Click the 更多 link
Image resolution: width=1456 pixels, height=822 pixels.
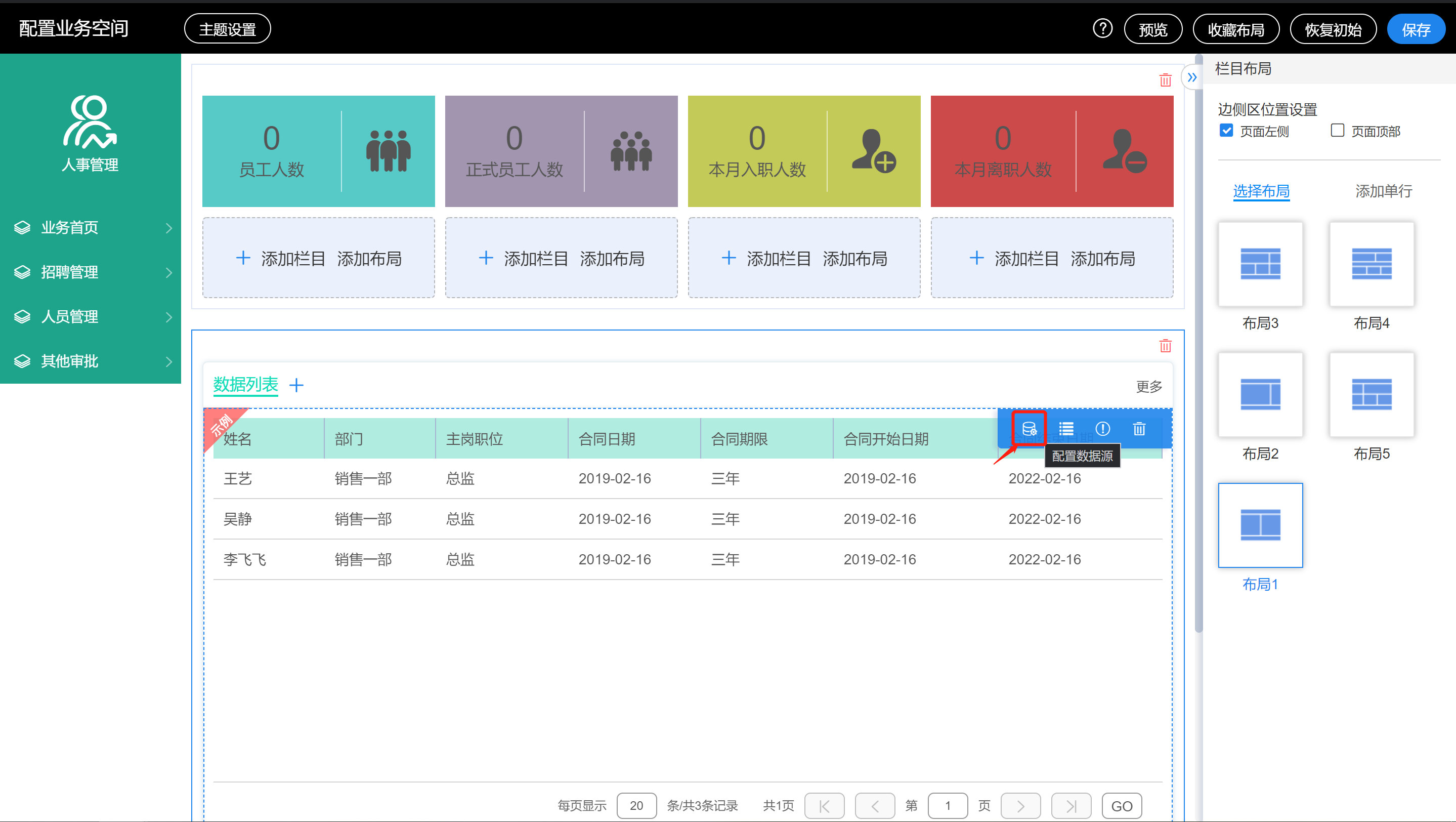point(1148,386)
